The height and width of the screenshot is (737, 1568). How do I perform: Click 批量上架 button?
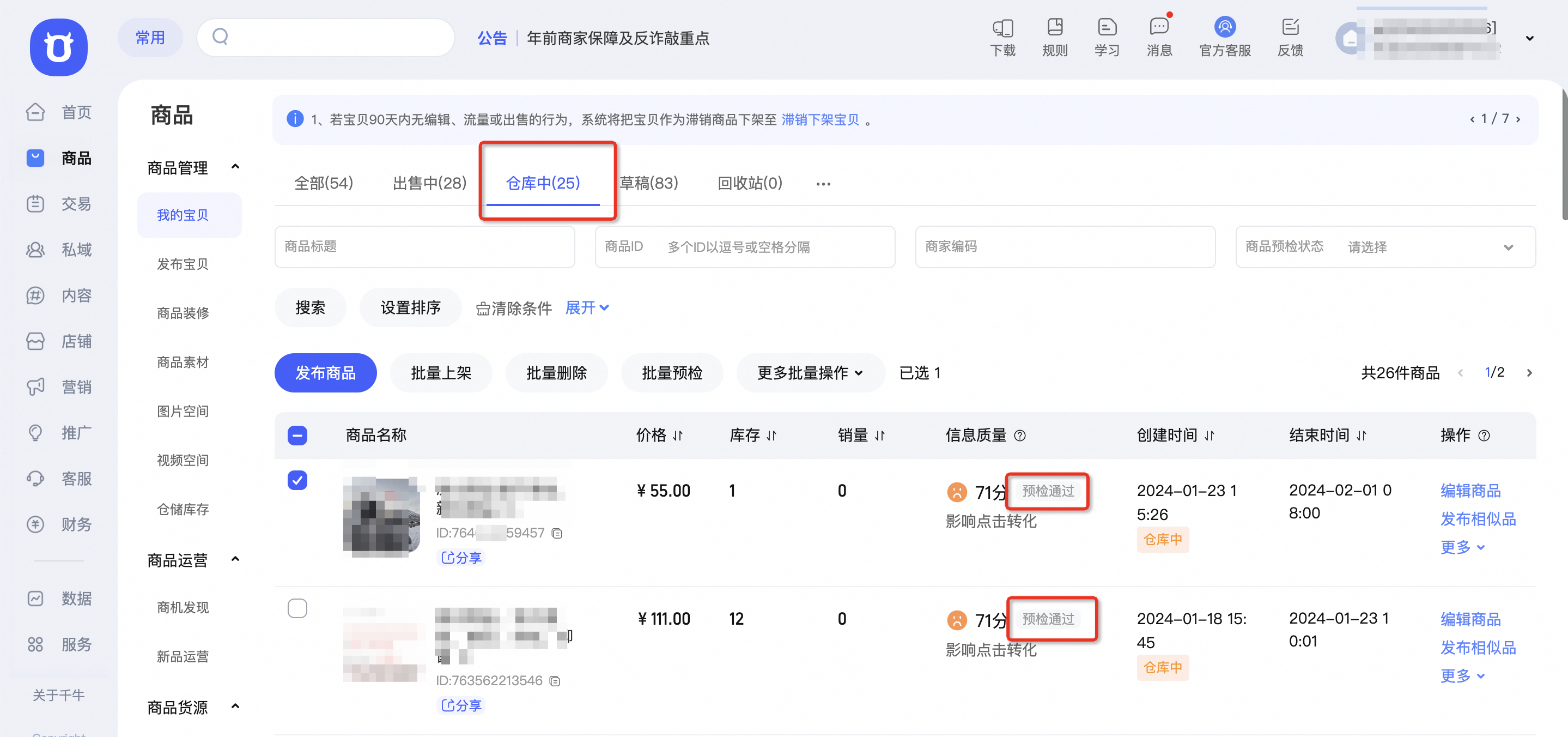tap(441, 373)
